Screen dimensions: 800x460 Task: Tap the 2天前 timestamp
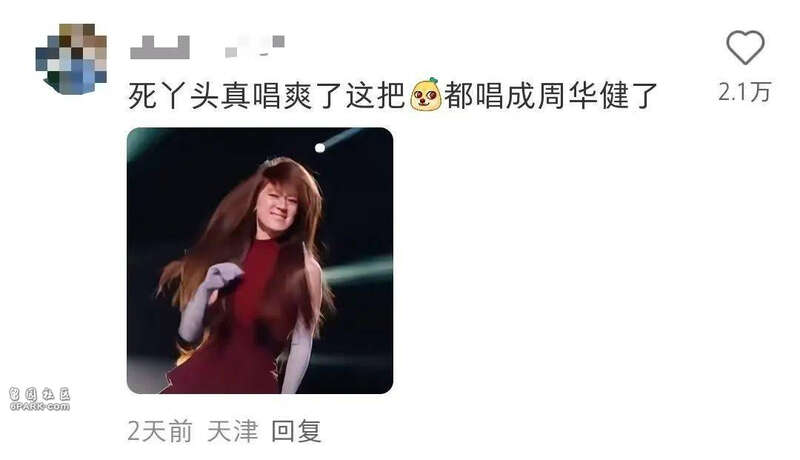[x=160, y=431]
